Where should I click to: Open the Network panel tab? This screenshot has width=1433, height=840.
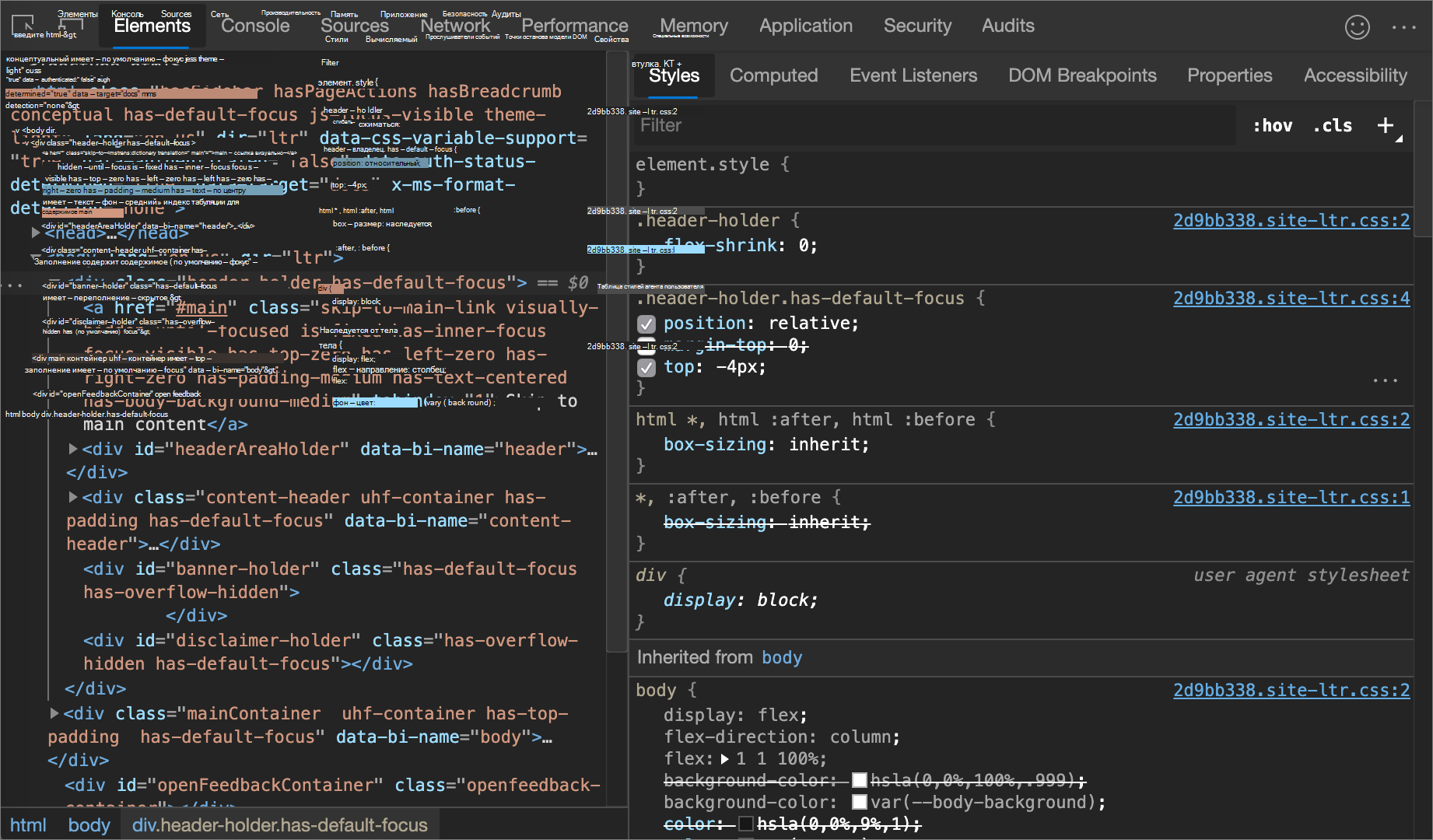(455, 26)
